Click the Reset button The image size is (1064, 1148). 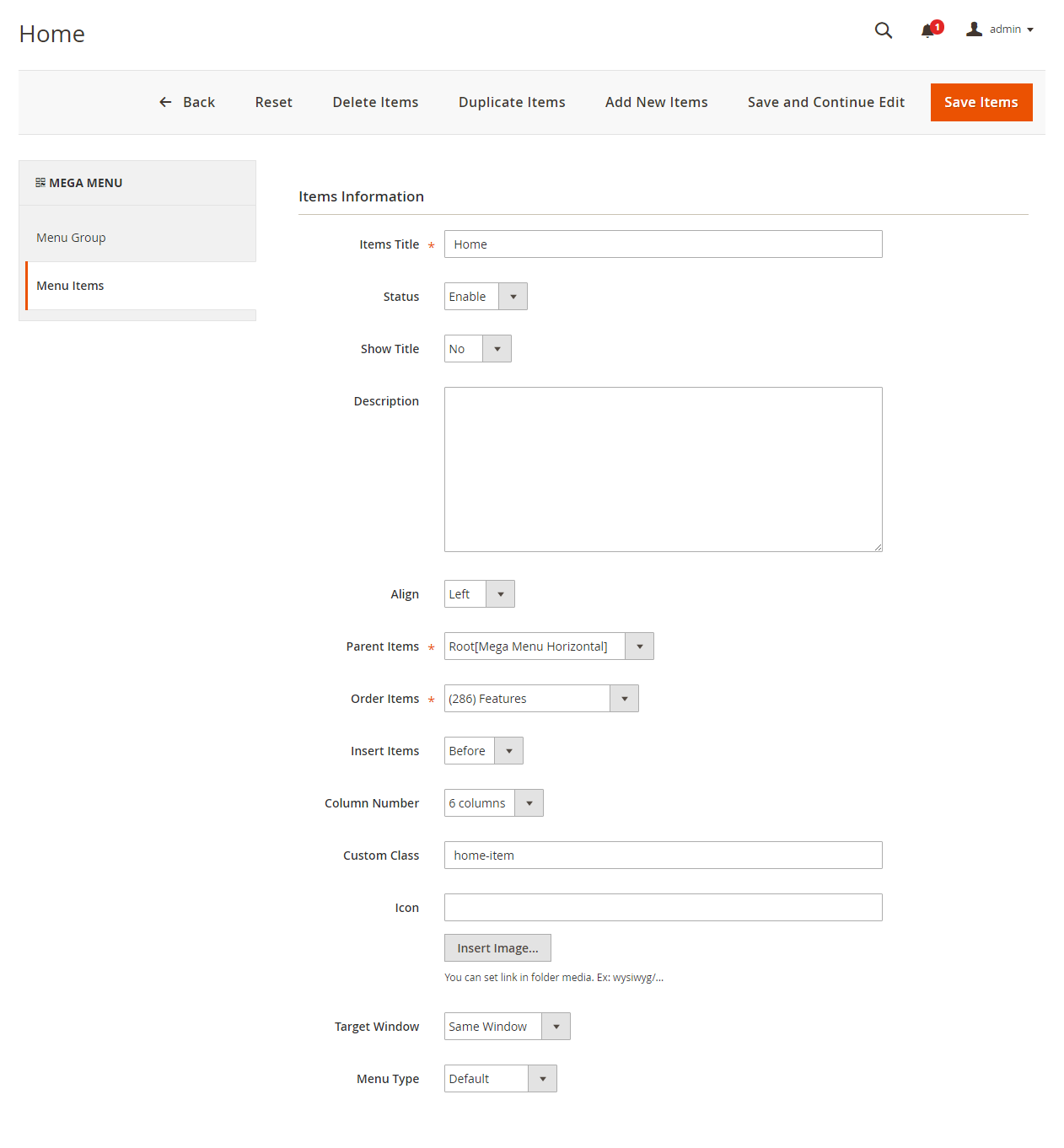[x=274, y=102]
